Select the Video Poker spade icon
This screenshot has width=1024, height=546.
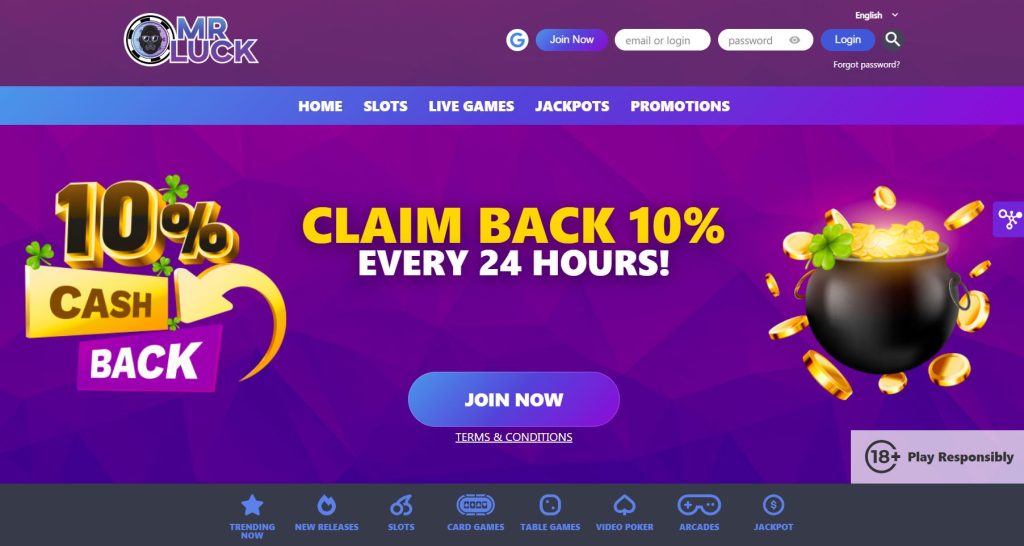624,505
